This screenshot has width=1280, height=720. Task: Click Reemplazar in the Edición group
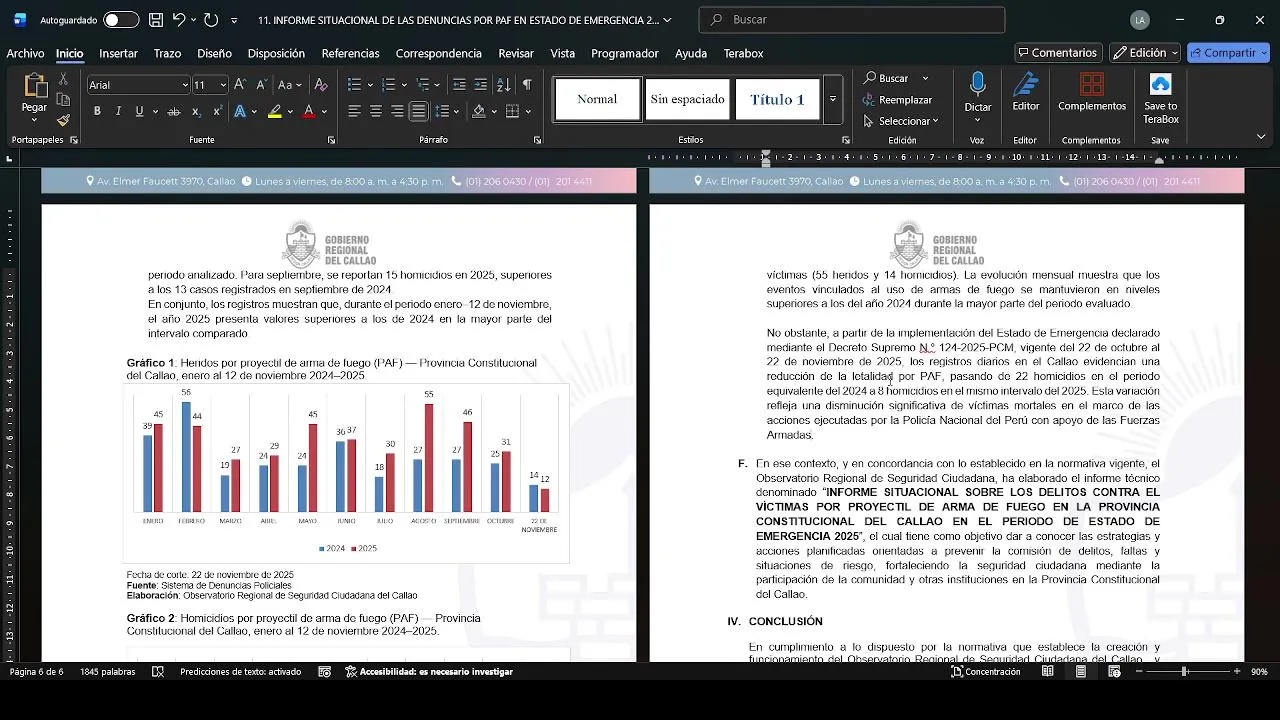click(x=898, y=100)
